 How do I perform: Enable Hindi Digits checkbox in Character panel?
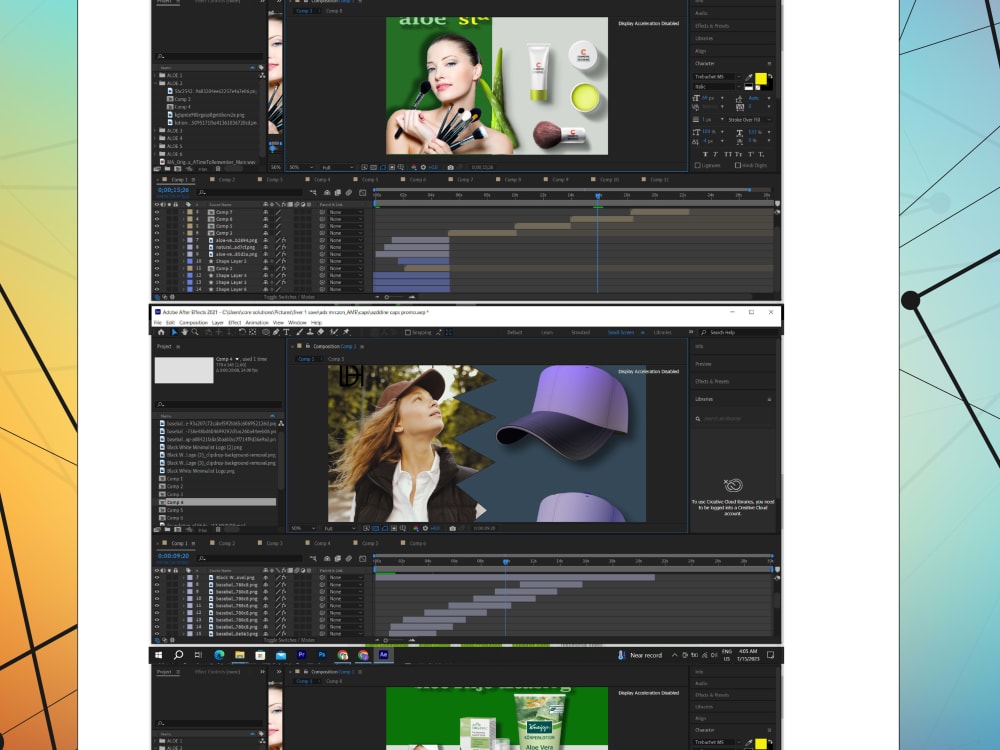point(738,165)
